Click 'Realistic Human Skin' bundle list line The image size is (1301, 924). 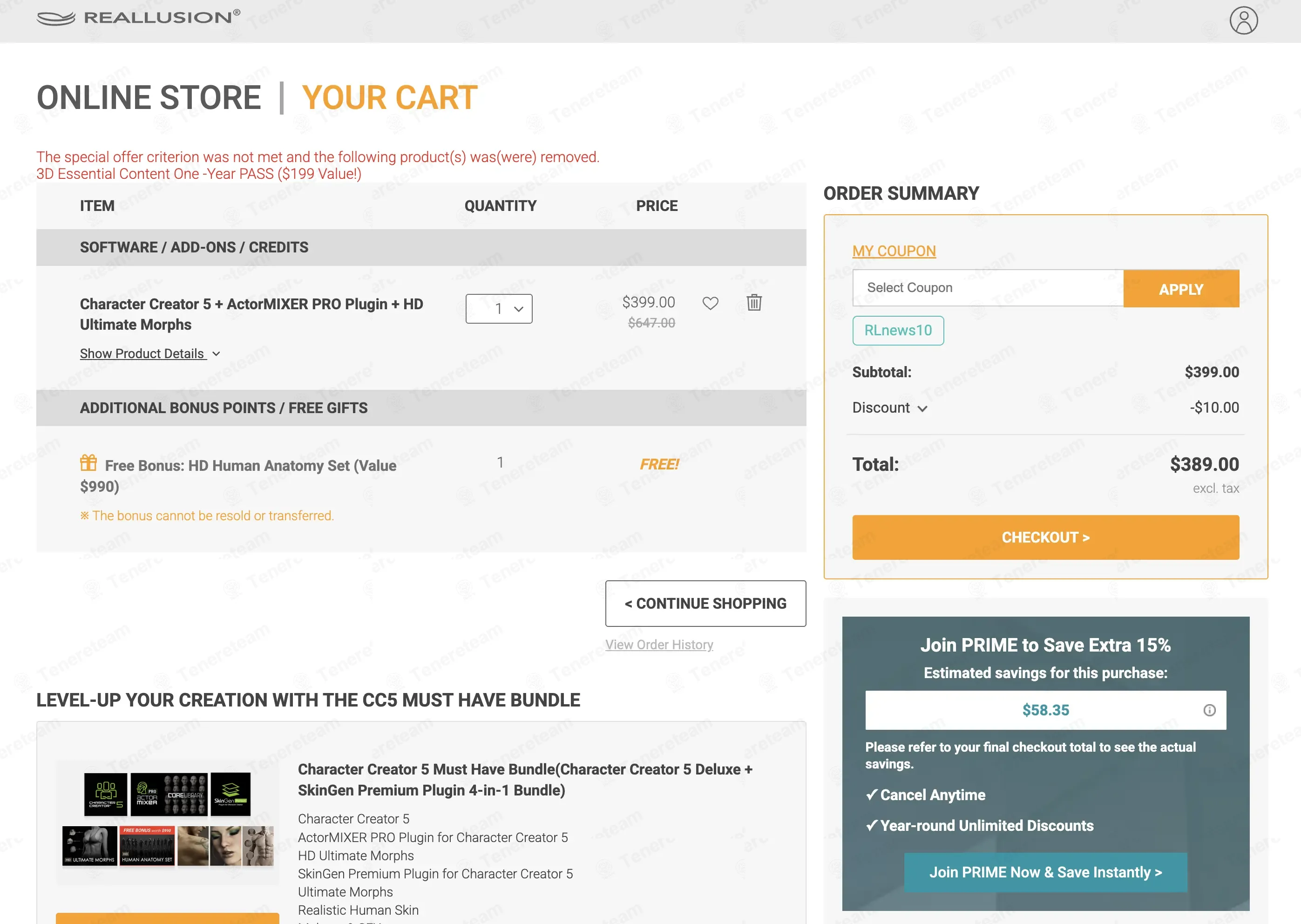coord(358,910)
